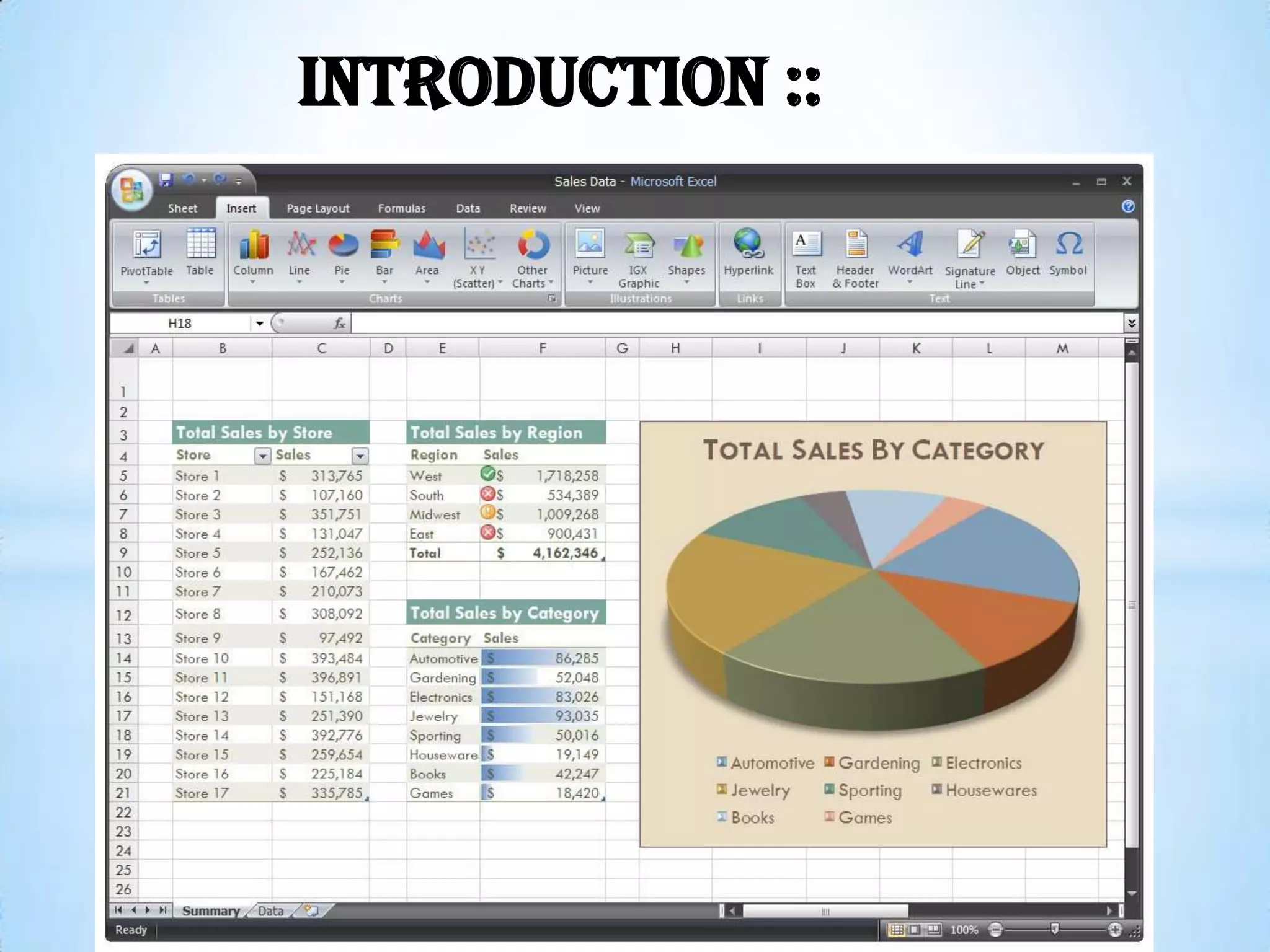Open the Formulas ribbon tab

point(401,209)
